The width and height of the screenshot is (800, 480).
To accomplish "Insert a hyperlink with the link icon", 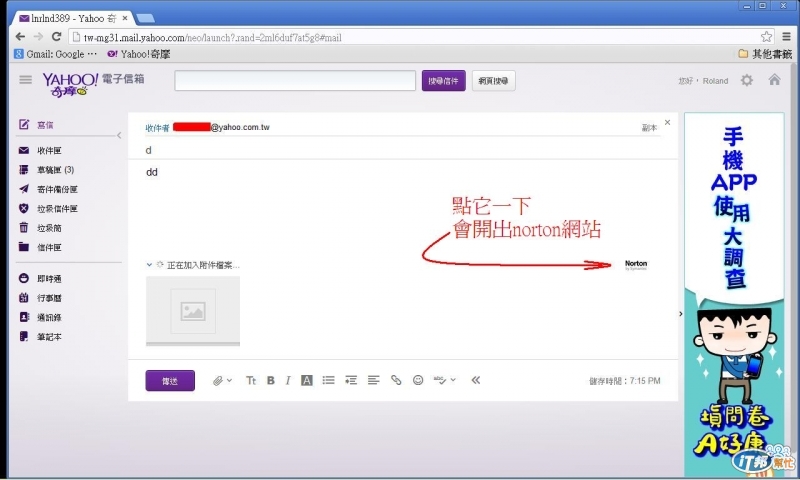I will [x=396, y=381].
